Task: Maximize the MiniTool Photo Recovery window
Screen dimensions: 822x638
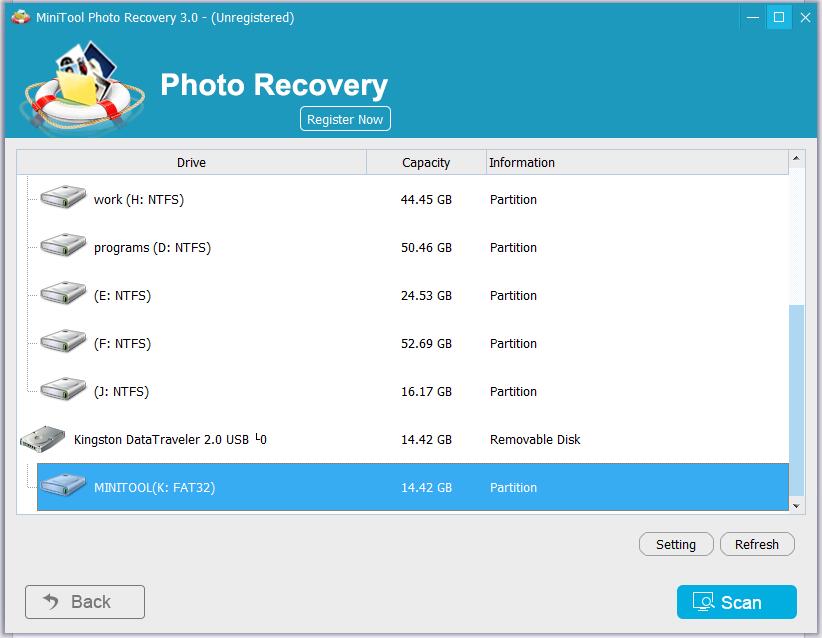Action: tap(779, 17)
